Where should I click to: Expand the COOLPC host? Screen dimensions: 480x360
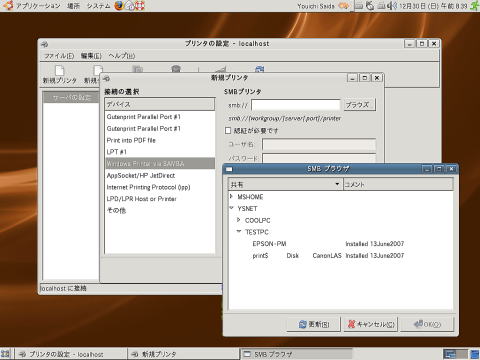tap(239, 220)
